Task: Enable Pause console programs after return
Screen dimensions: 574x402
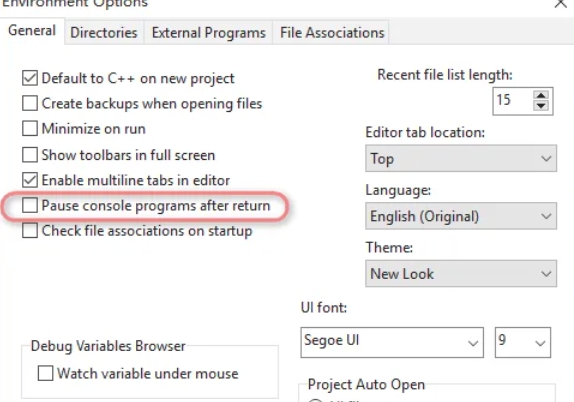Action: click(30, 205)
